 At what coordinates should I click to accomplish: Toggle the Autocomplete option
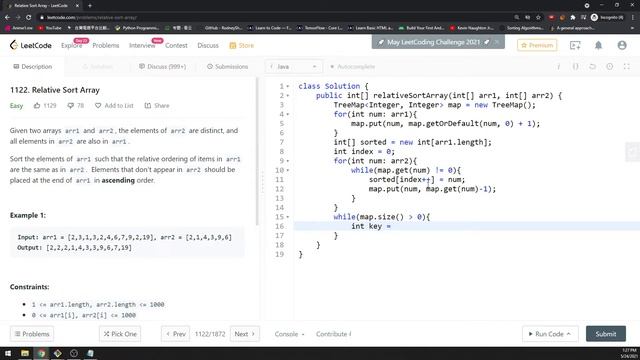(x=353, y=67)
